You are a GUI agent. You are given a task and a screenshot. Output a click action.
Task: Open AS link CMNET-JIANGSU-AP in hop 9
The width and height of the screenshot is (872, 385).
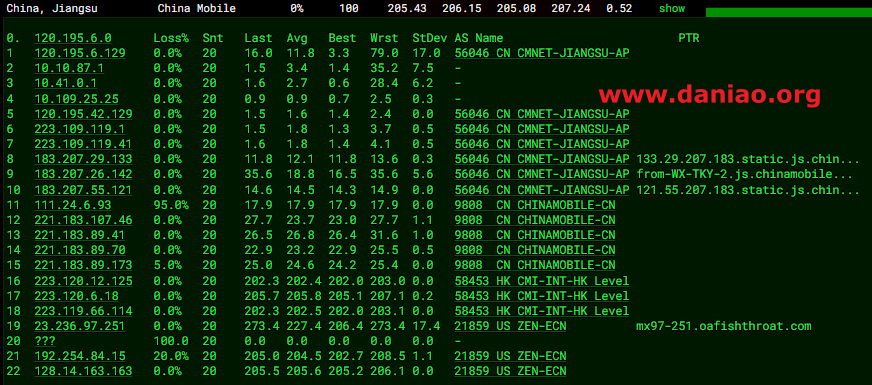(542, 174)
